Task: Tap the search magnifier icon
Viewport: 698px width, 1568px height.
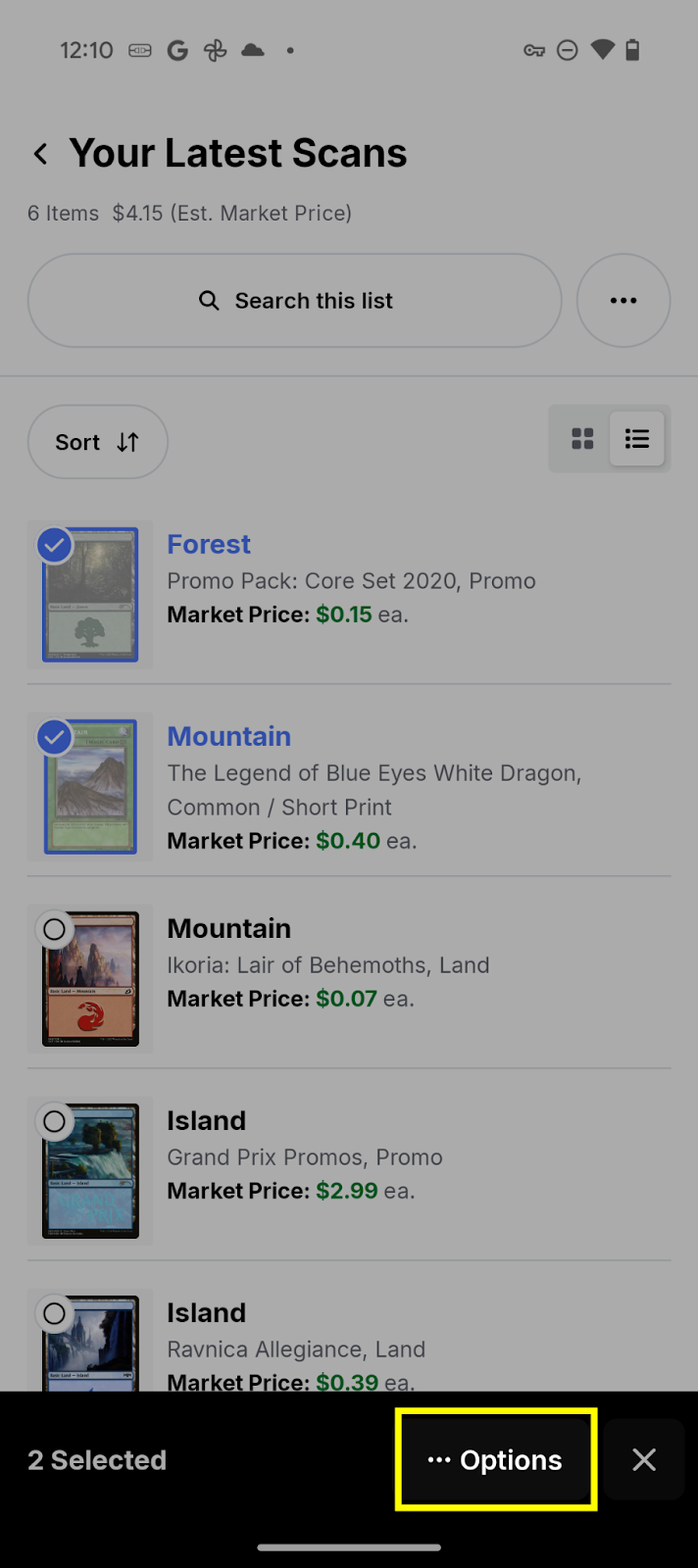Action: pyautogui.click(x=209, y=301)
